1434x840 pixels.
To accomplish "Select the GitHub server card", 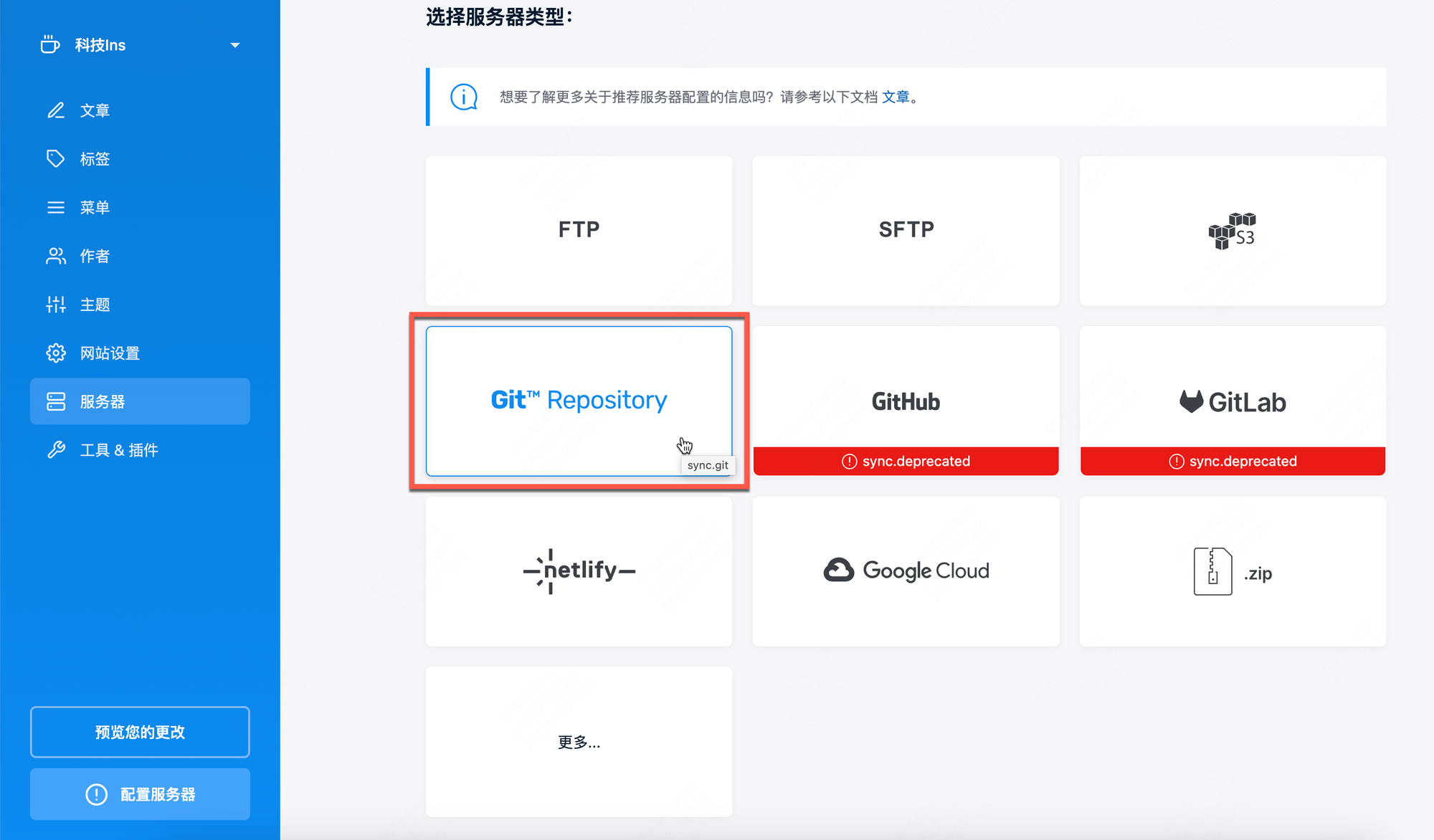I will (x=906, y=401).
